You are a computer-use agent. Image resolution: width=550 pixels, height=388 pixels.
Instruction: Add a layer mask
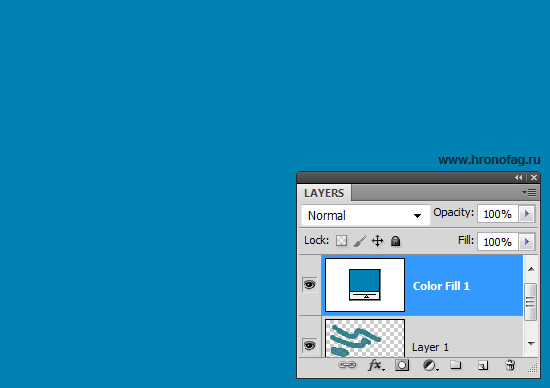point(402,365)
